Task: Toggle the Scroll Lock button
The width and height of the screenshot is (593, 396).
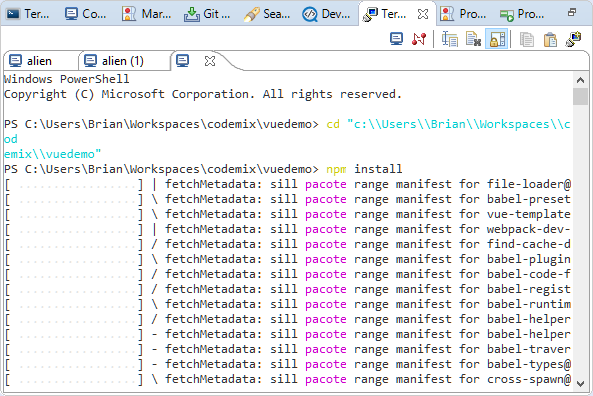Action: click(x=497, y=39)
